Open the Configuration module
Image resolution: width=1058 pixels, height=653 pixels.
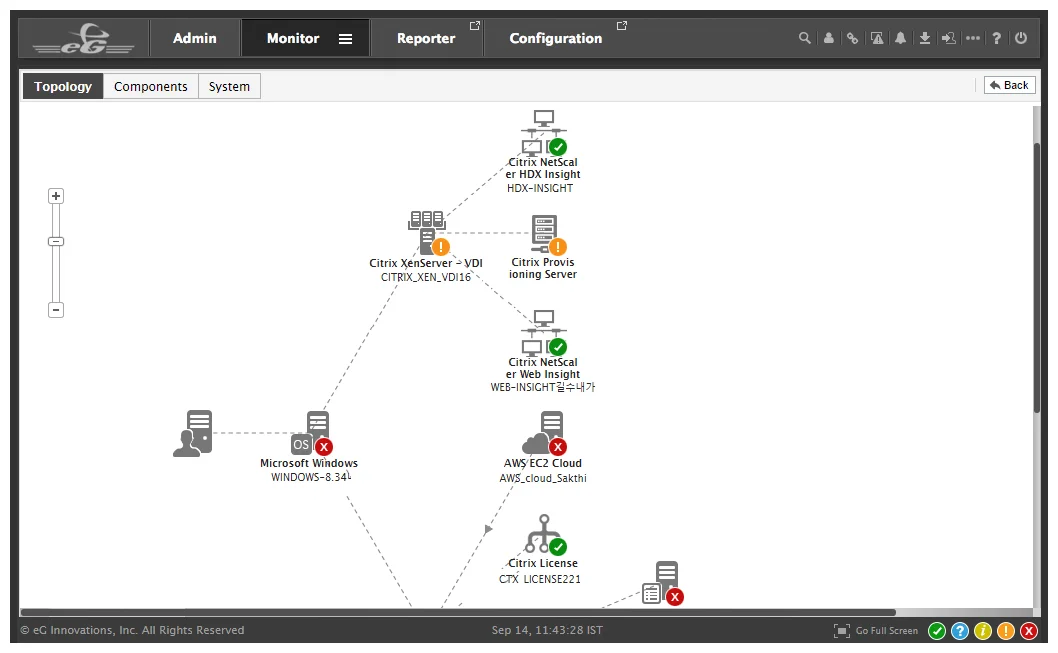coord(555,38)
